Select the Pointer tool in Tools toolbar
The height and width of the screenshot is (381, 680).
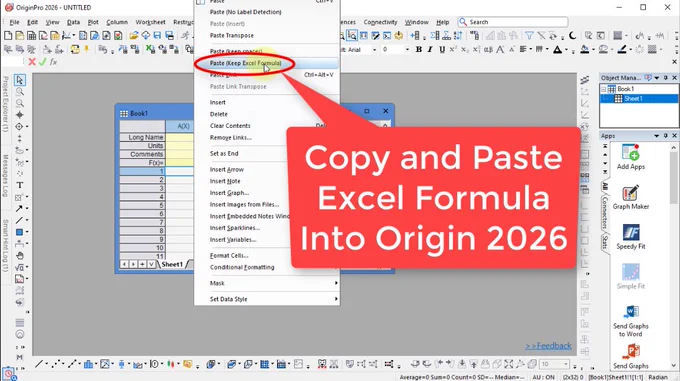[x=20, y=80]
